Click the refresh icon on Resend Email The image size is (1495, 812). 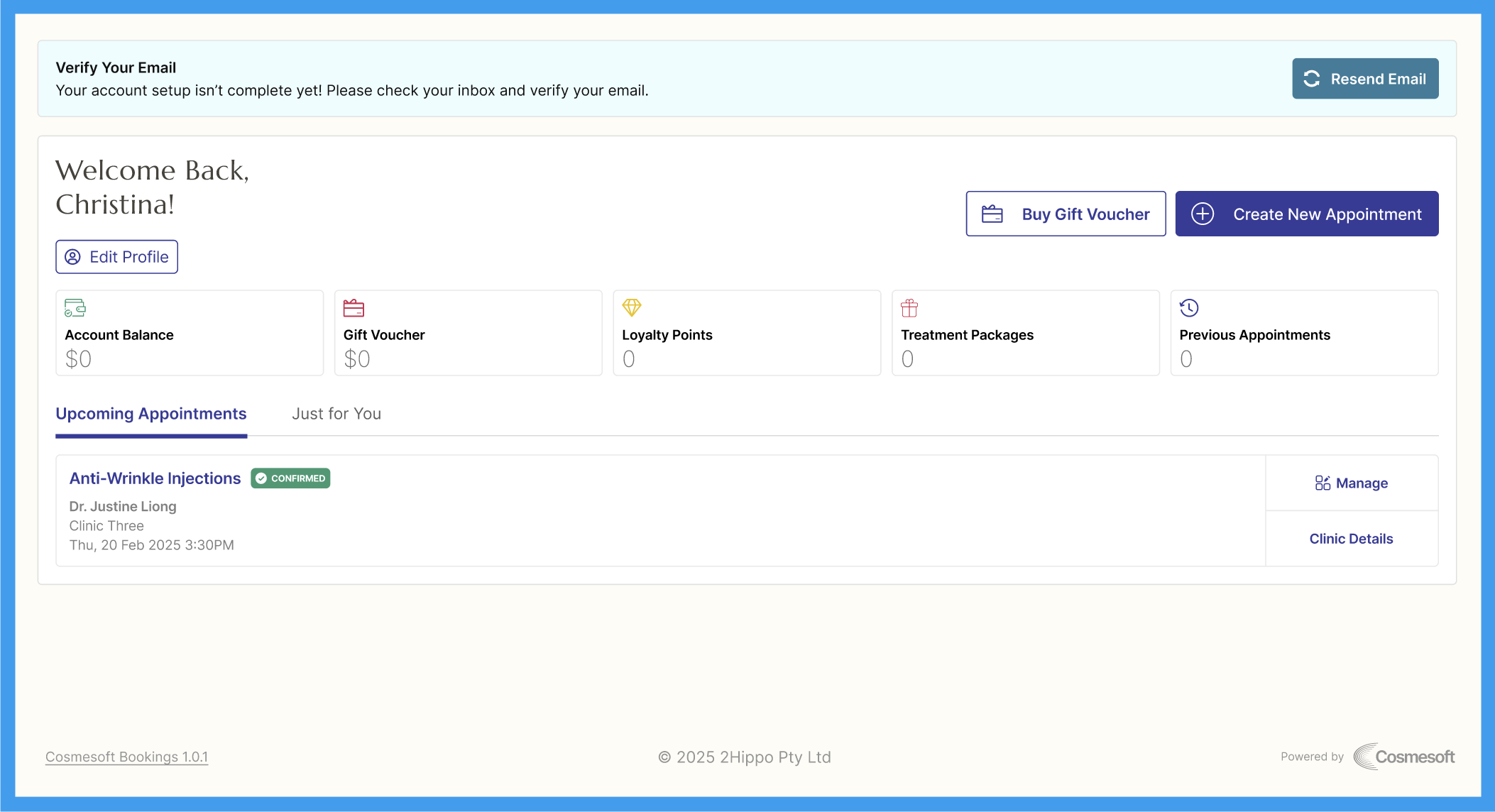point(1312,79)
